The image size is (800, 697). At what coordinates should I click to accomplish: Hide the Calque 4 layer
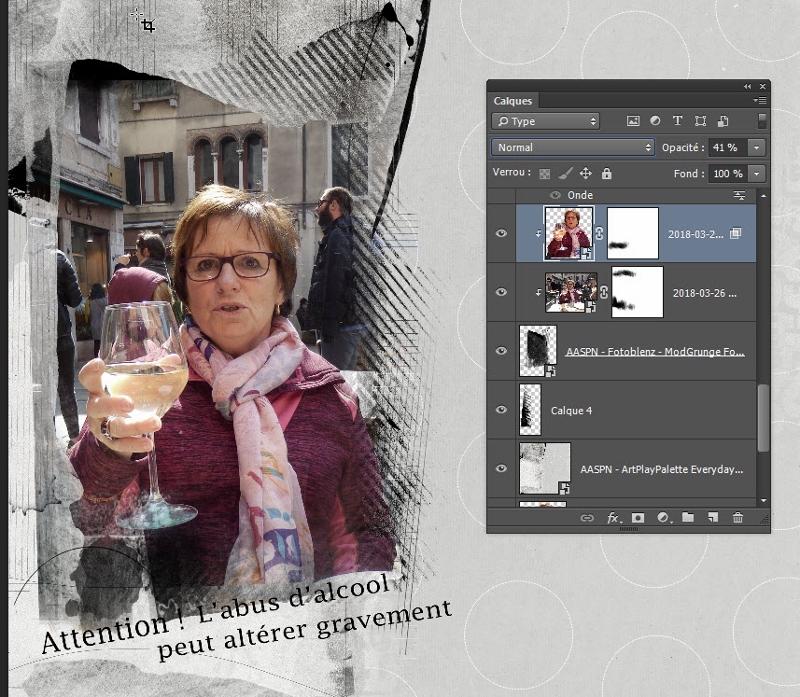point(502,410)
